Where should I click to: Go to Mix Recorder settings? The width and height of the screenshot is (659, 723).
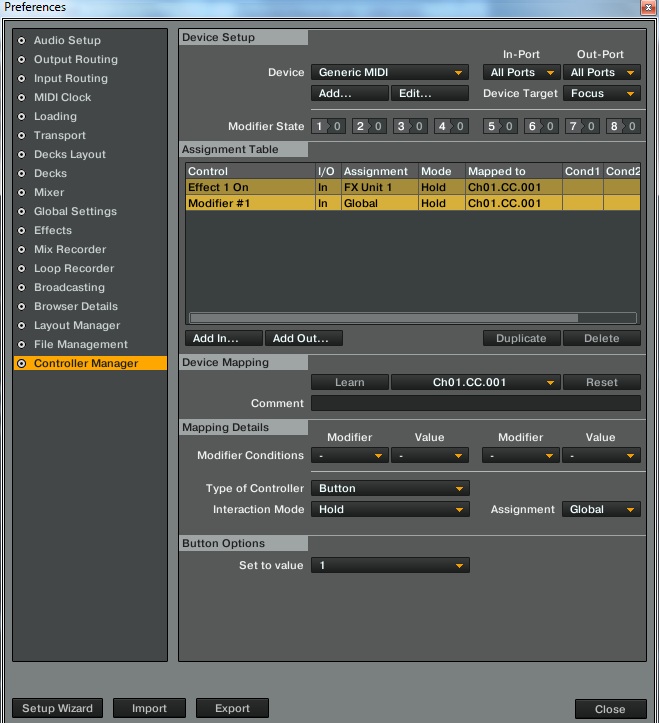pos(70,249)
